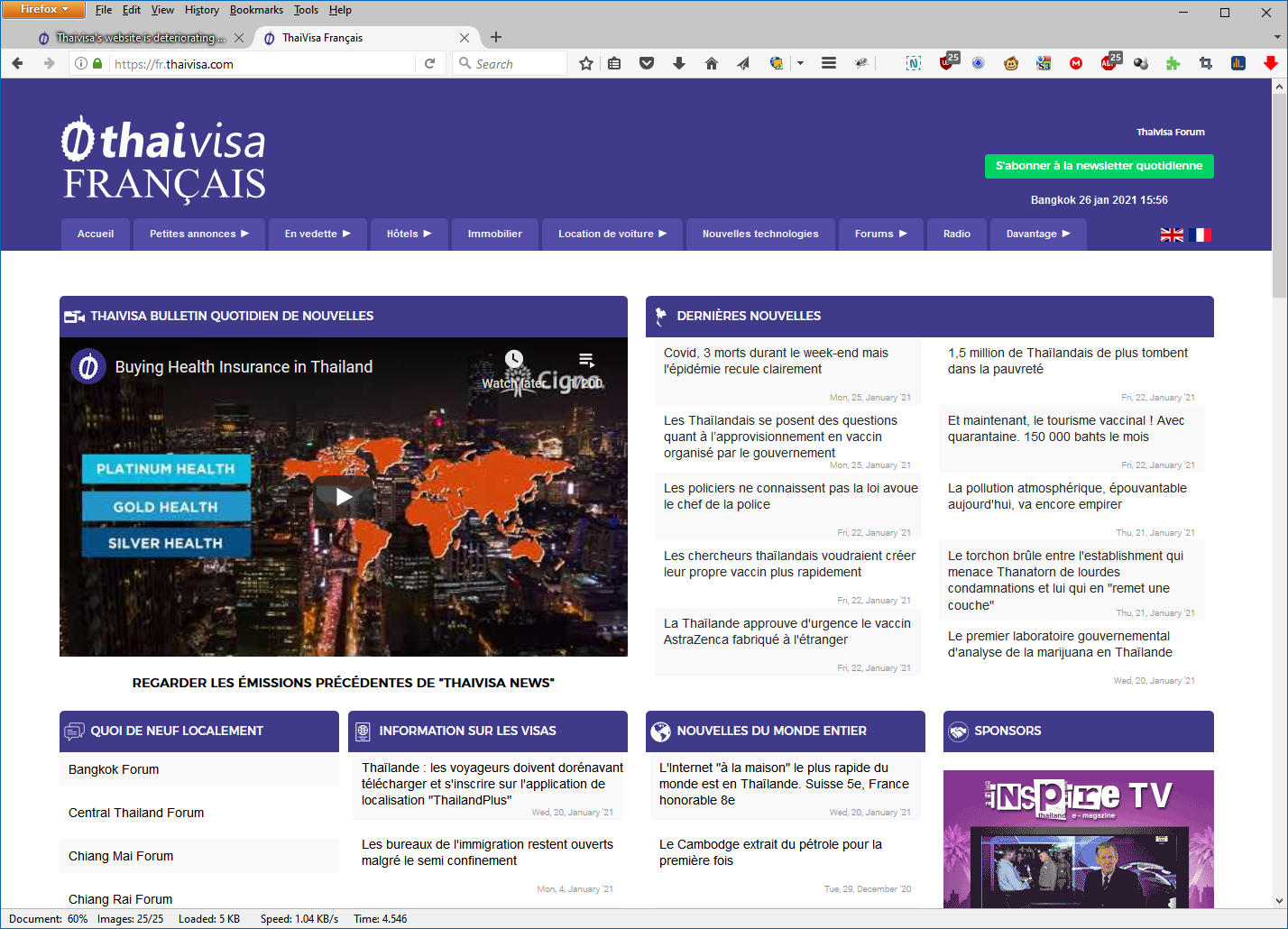The height and width of the screenshot is (929, 1288).
Task: Reload the current page
Action: pos(430,63)
